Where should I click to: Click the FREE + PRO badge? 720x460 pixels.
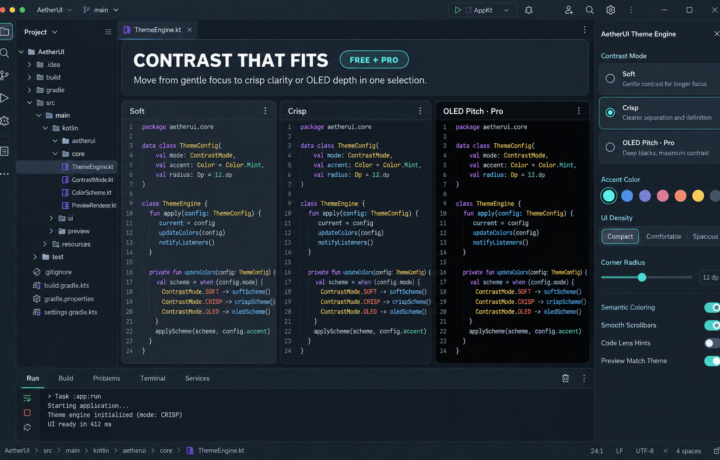(x=374, y=60)
